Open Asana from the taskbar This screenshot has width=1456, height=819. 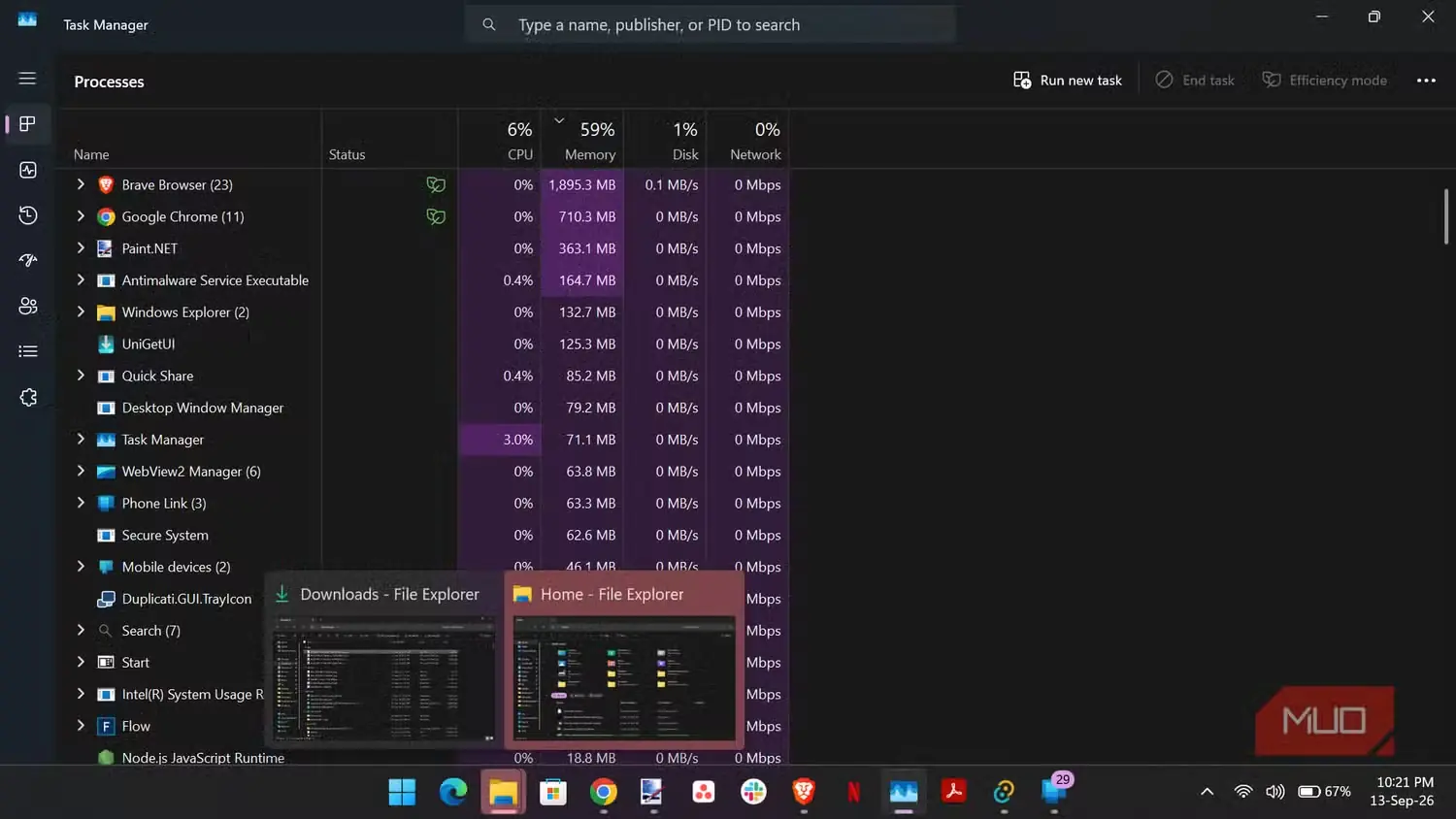click(x=704, y=792)
